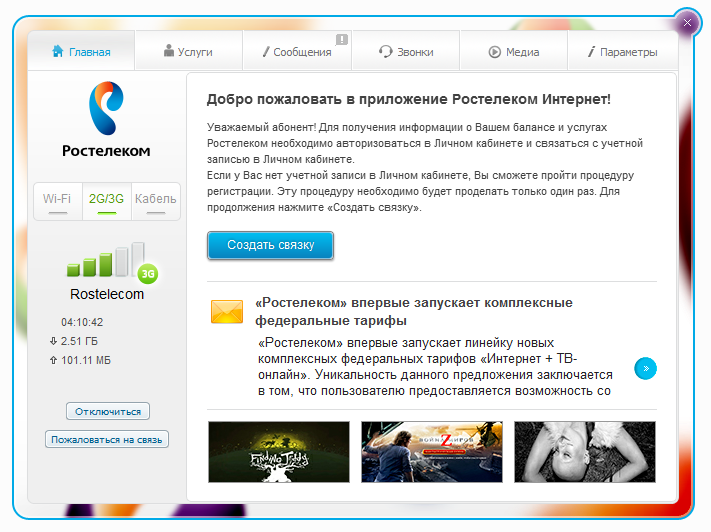Close the application window

point(687,23)
